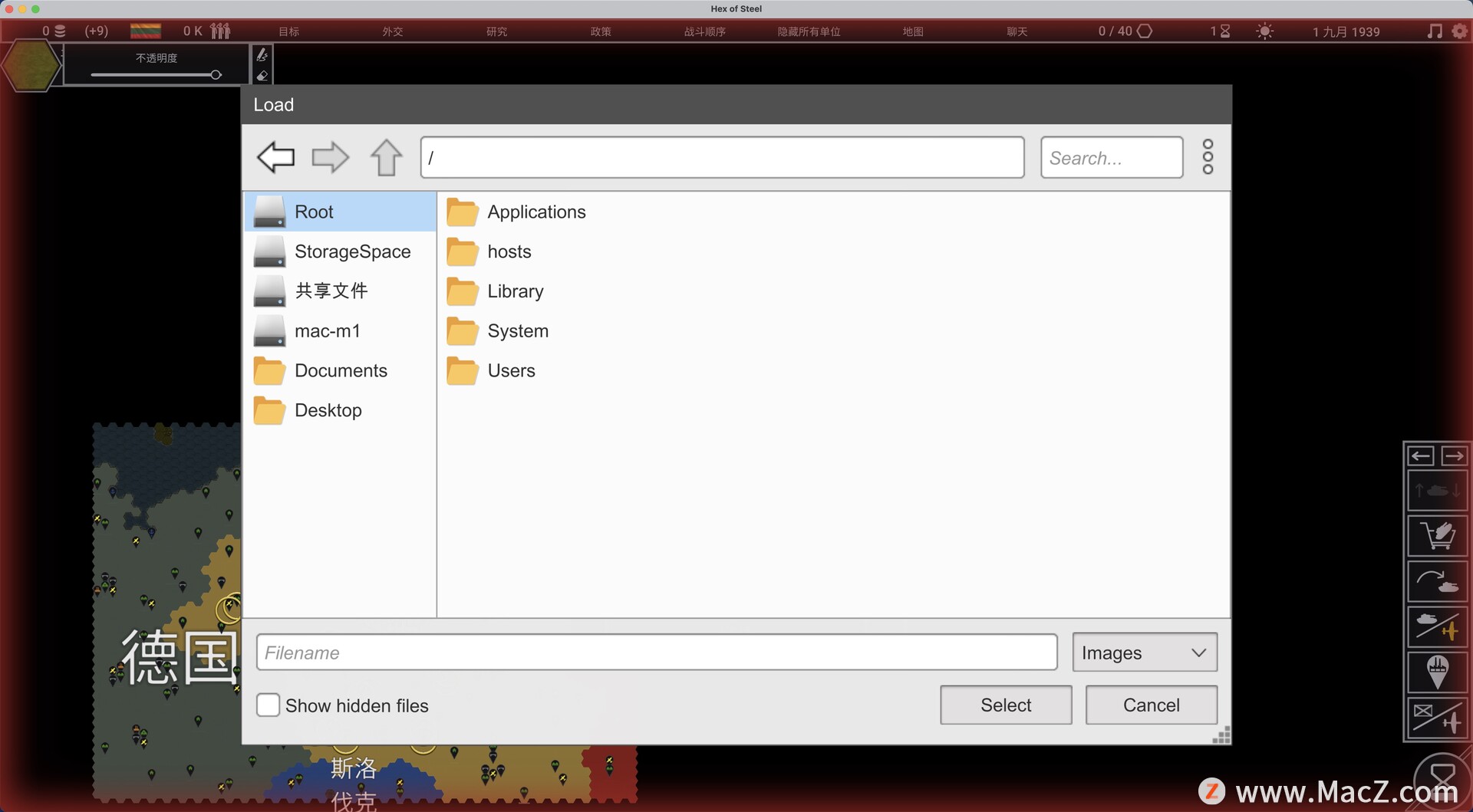1473x812 pixels.
Task: Click the path input field showing /
Action: pyautogui.click(x=722, y=157)
